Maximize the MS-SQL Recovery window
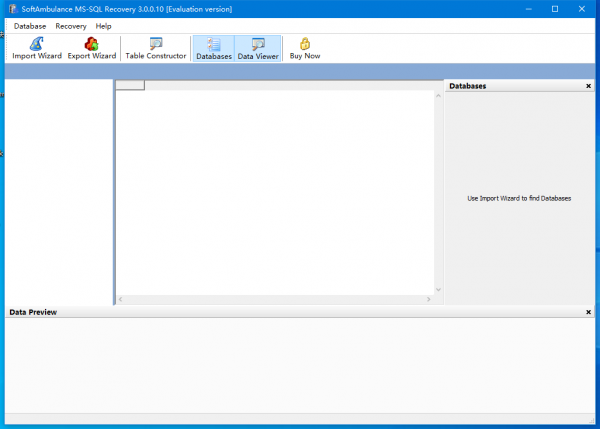The image size is (600, 429). [555, 9]
